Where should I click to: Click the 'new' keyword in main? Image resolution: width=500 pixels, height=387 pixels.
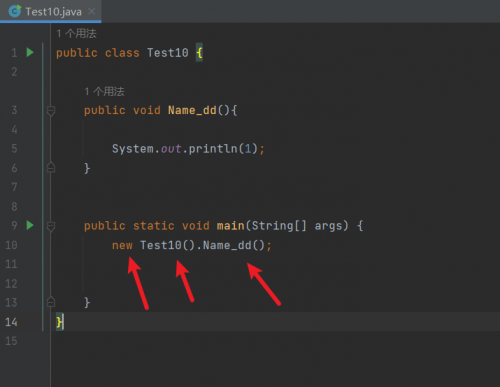pyautogui.click(x=122, y=245)
